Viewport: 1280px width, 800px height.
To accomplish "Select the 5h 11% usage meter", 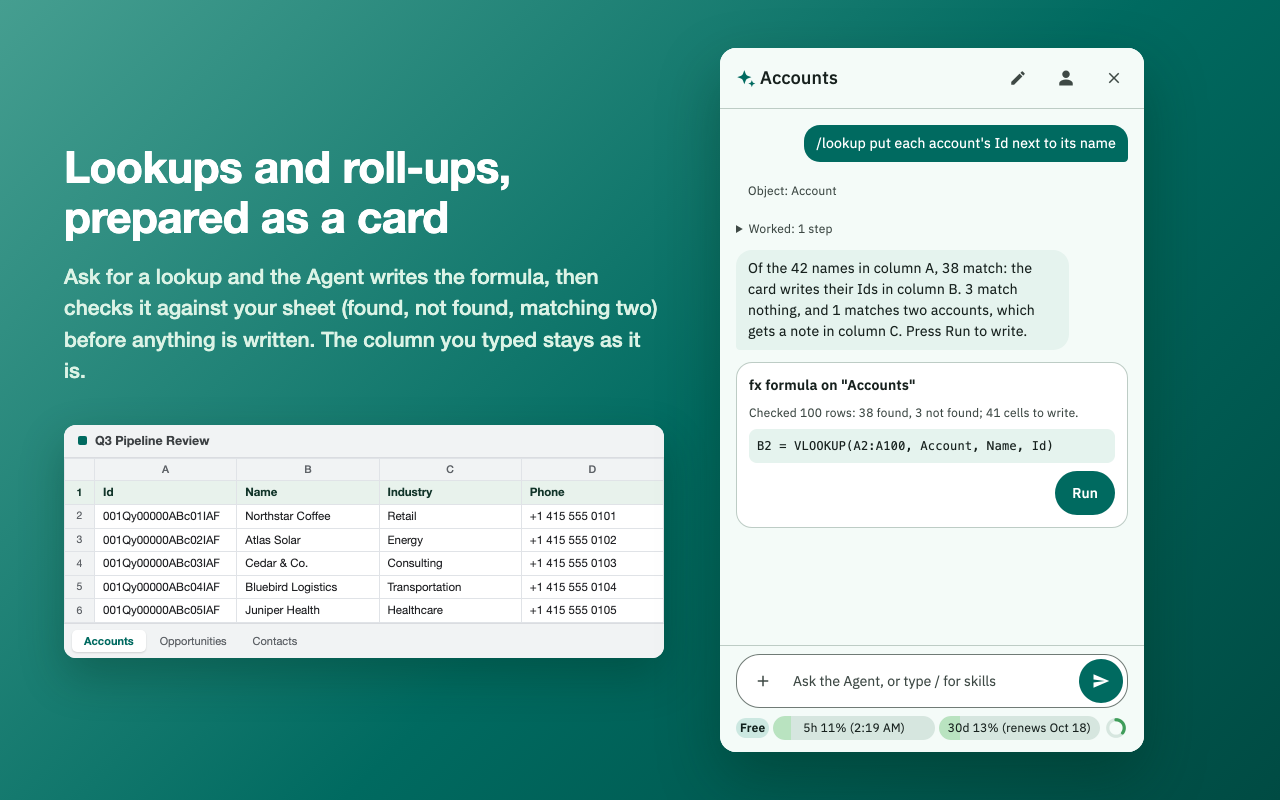I will coord(854,728).
